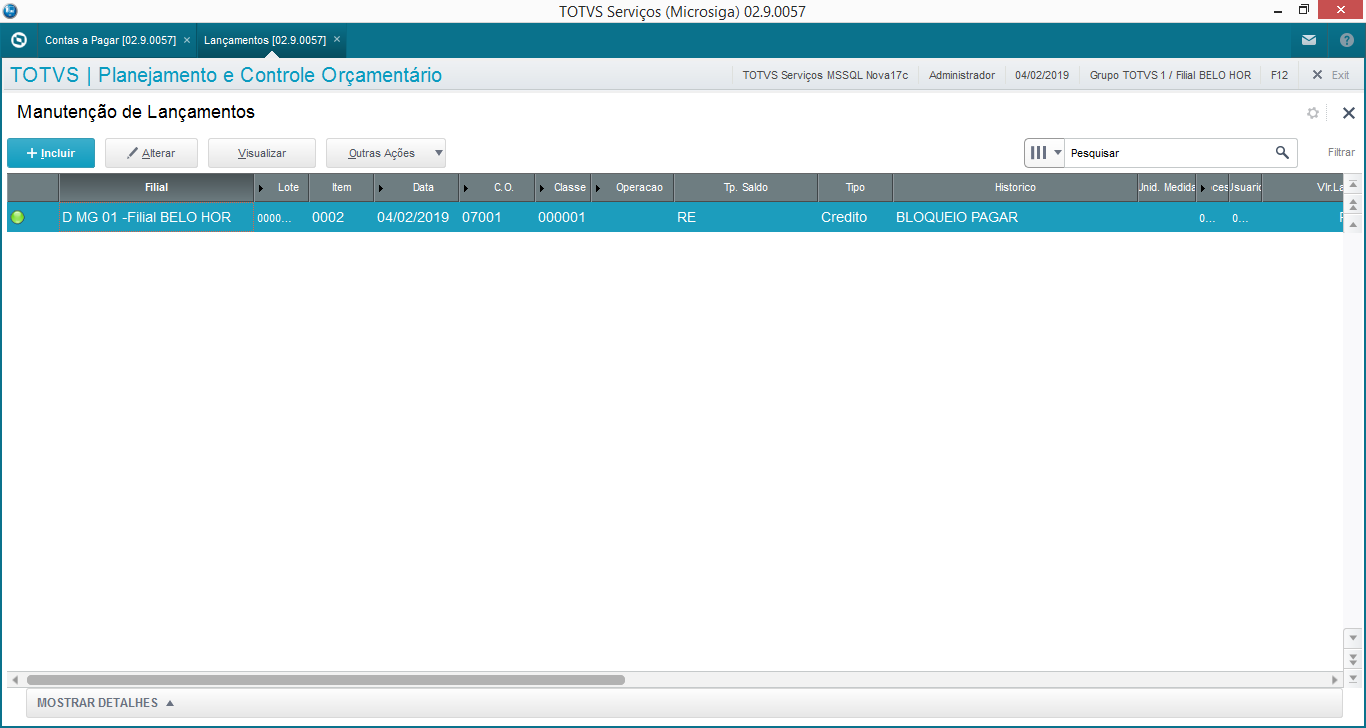Select the date cell '04/02/2019' in the grid

coord(416,217)
